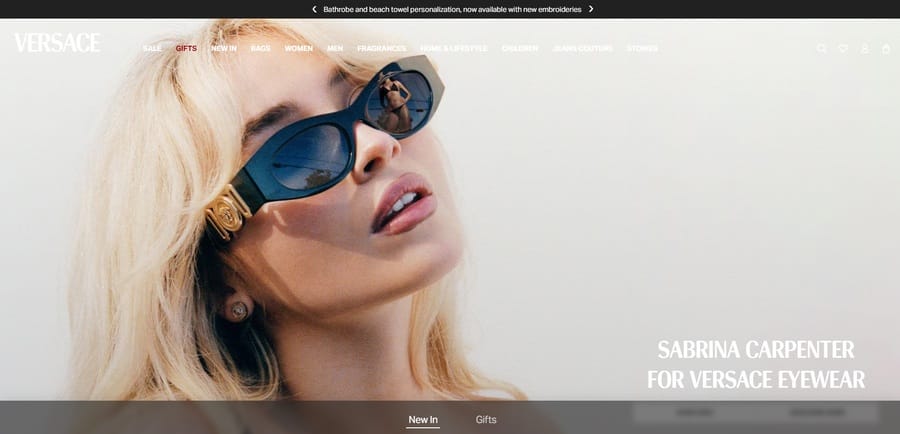Viewport: 900px width, 434px height.
Task: Open the HOME & LIFESTYLE menu
Action: pyautogui.click(x=454, y=49)
